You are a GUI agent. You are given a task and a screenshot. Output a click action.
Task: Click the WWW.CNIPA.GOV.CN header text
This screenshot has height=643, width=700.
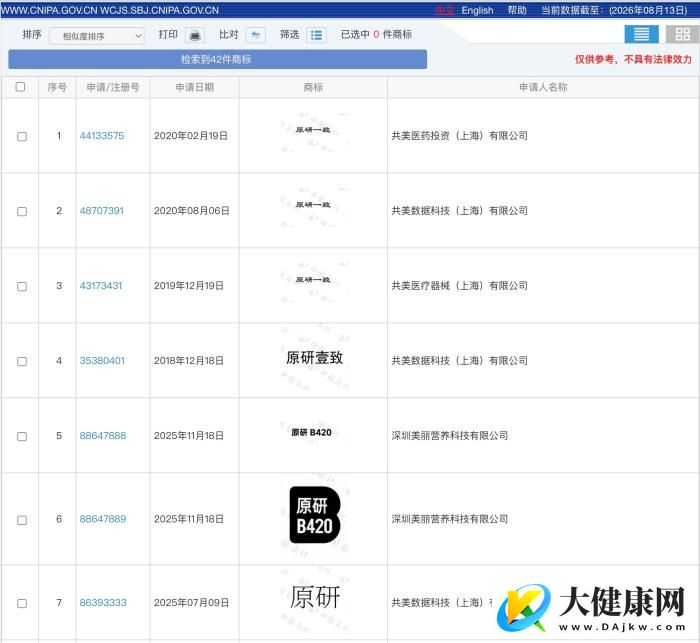[49, 10]
